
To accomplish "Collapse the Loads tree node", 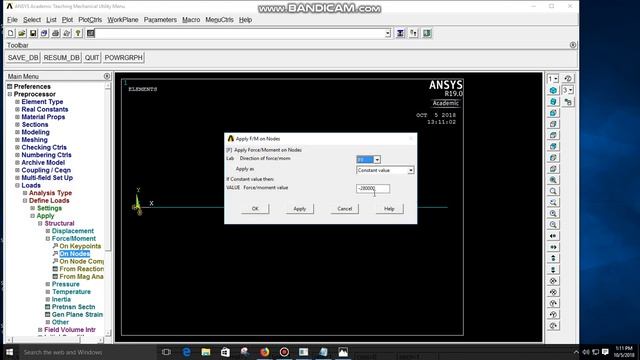I will (18, 185).
